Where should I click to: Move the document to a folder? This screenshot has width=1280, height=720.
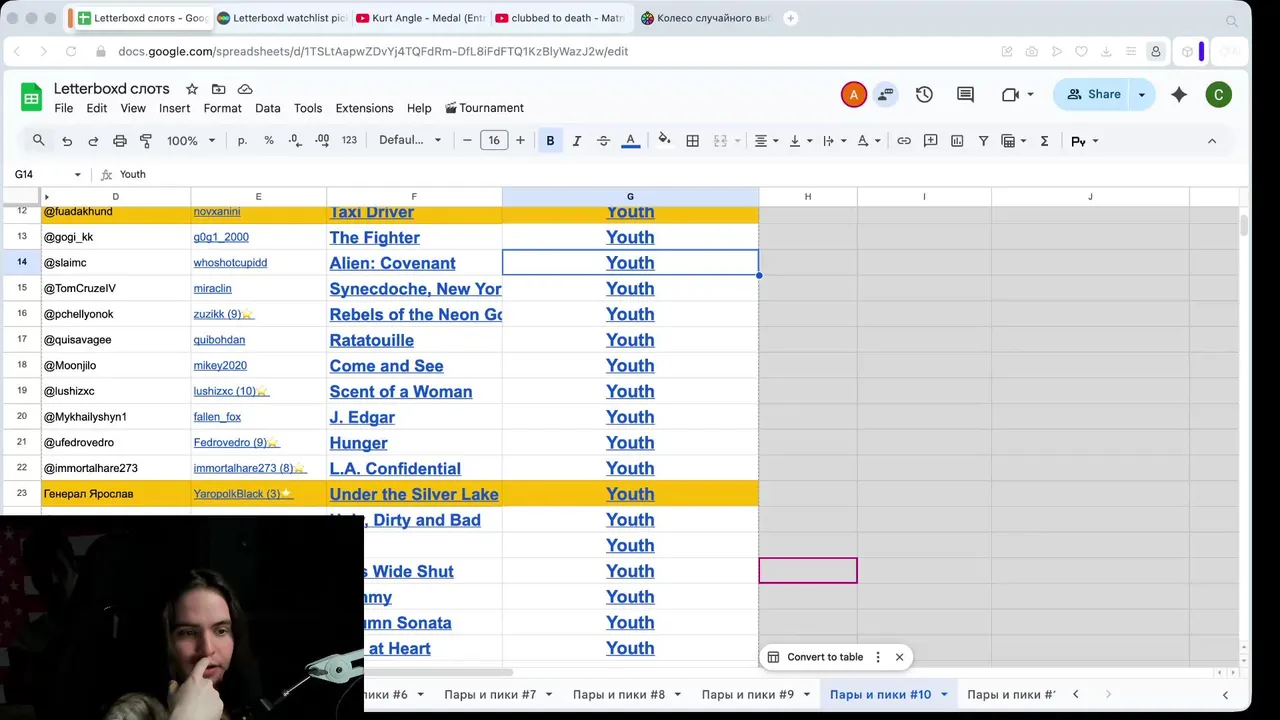click(x=218, y=89)
